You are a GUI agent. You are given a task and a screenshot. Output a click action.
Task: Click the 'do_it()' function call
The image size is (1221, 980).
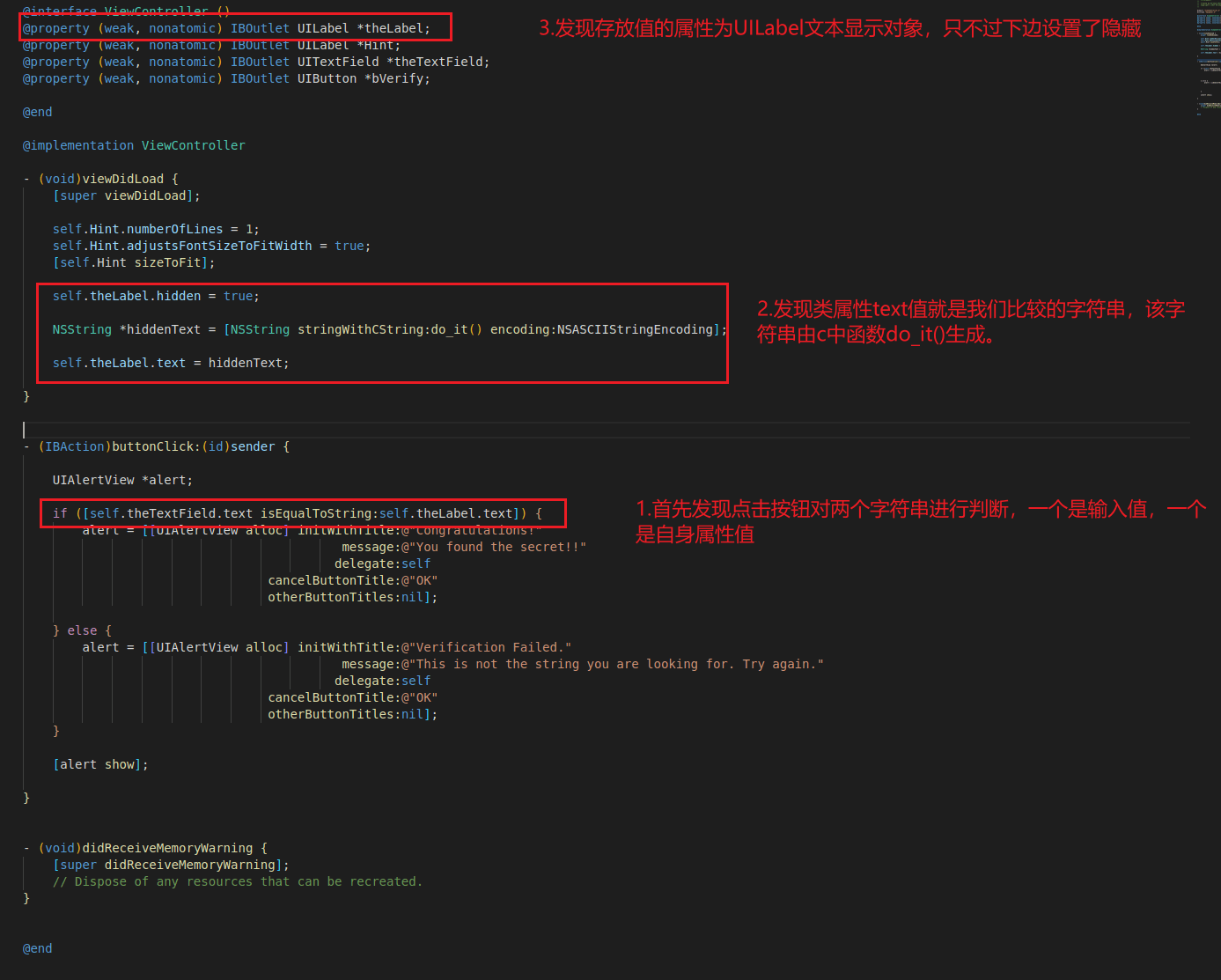457,329
